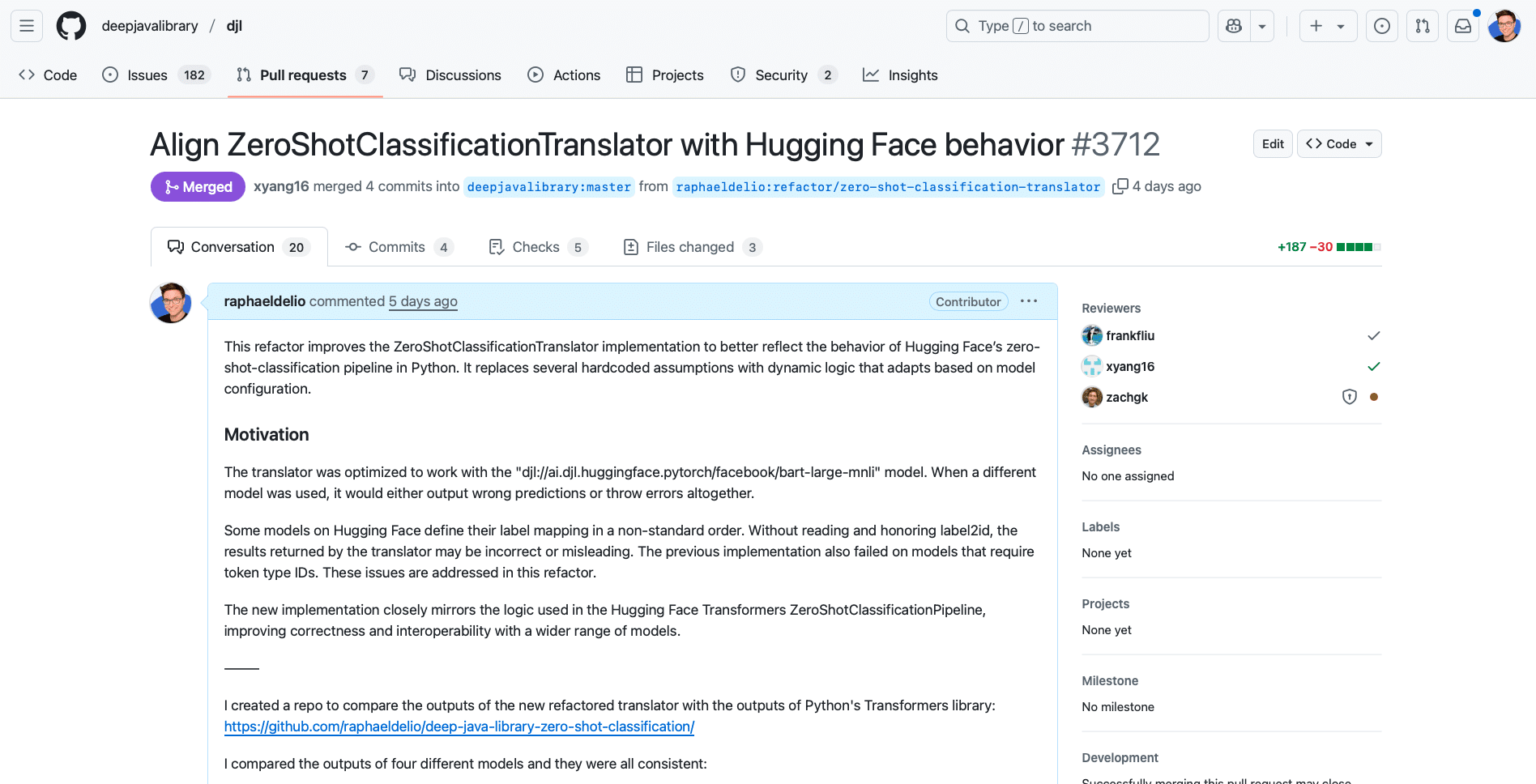Screen dimensions: 1536x784
Task: Switch to the Commits tab
Action: click(396, 247)
